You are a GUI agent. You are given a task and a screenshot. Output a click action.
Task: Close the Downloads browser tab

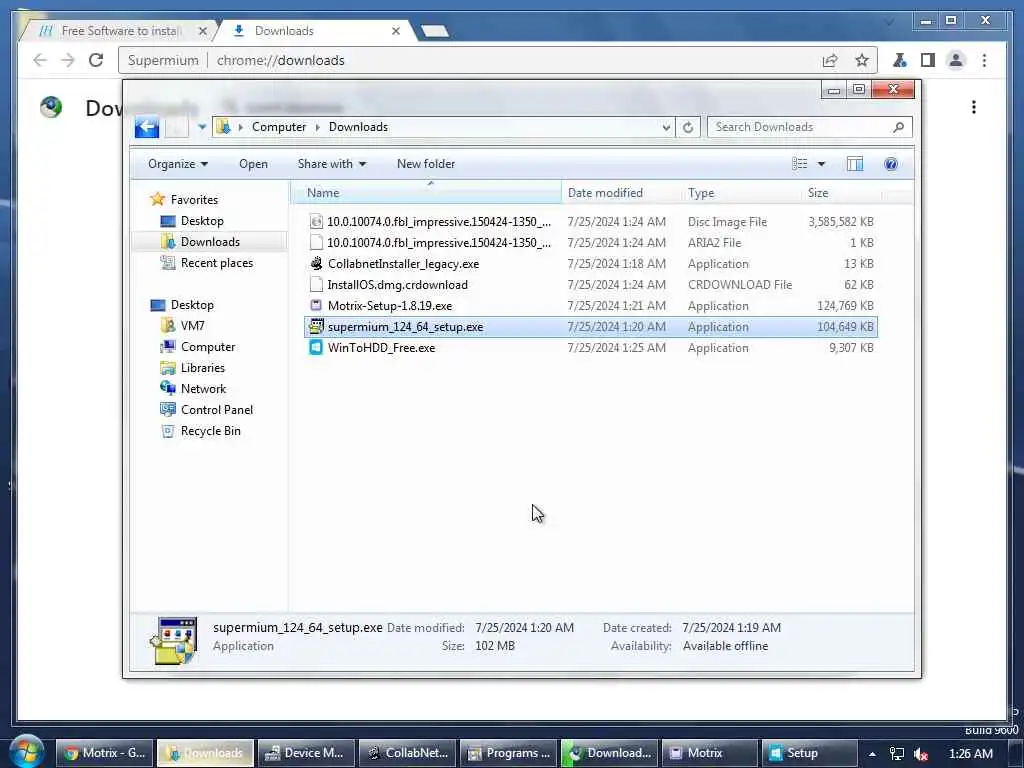(x=396, y=31)
